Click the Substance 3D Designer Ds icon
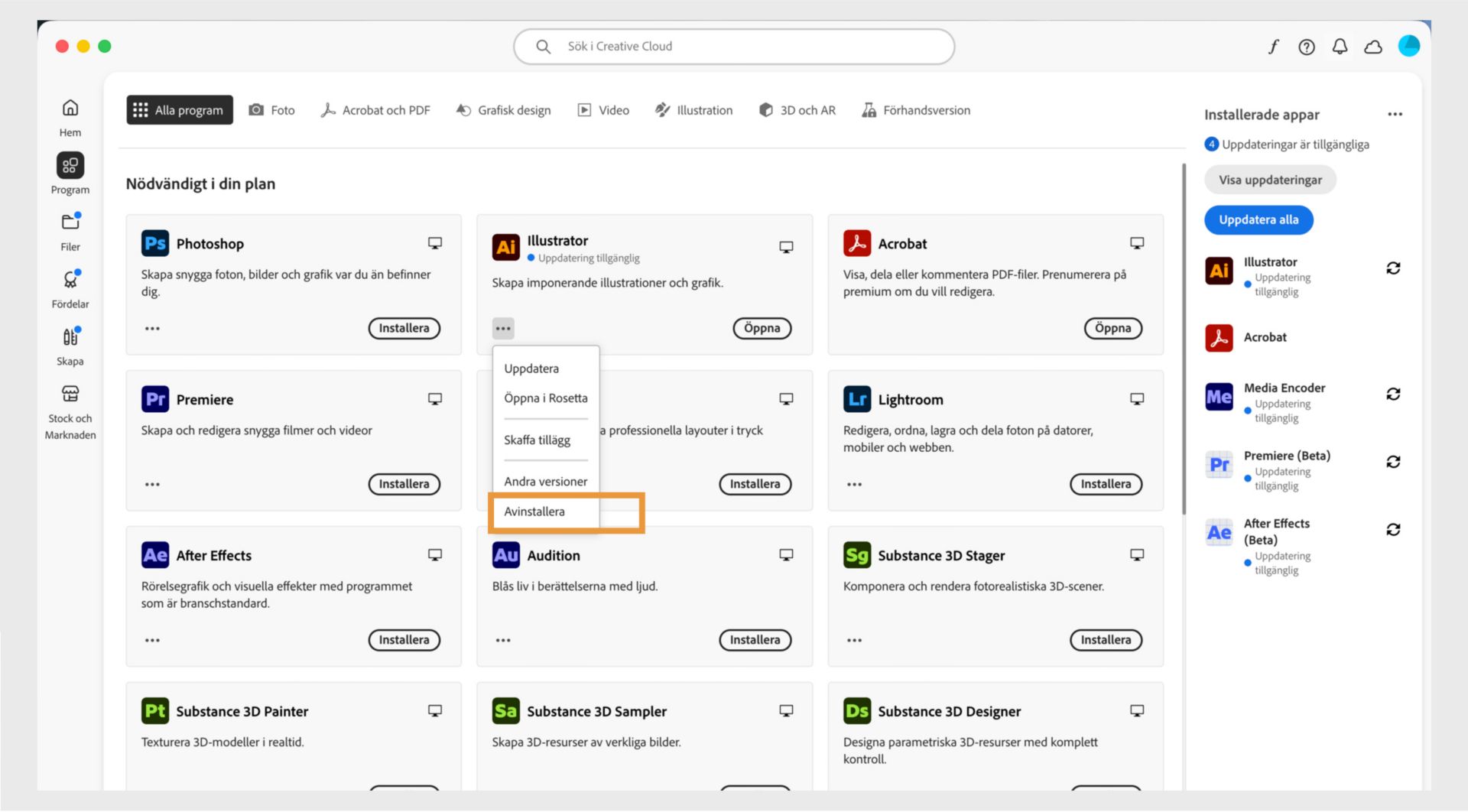Screen dimensions: 1468x812 point(857,711)
